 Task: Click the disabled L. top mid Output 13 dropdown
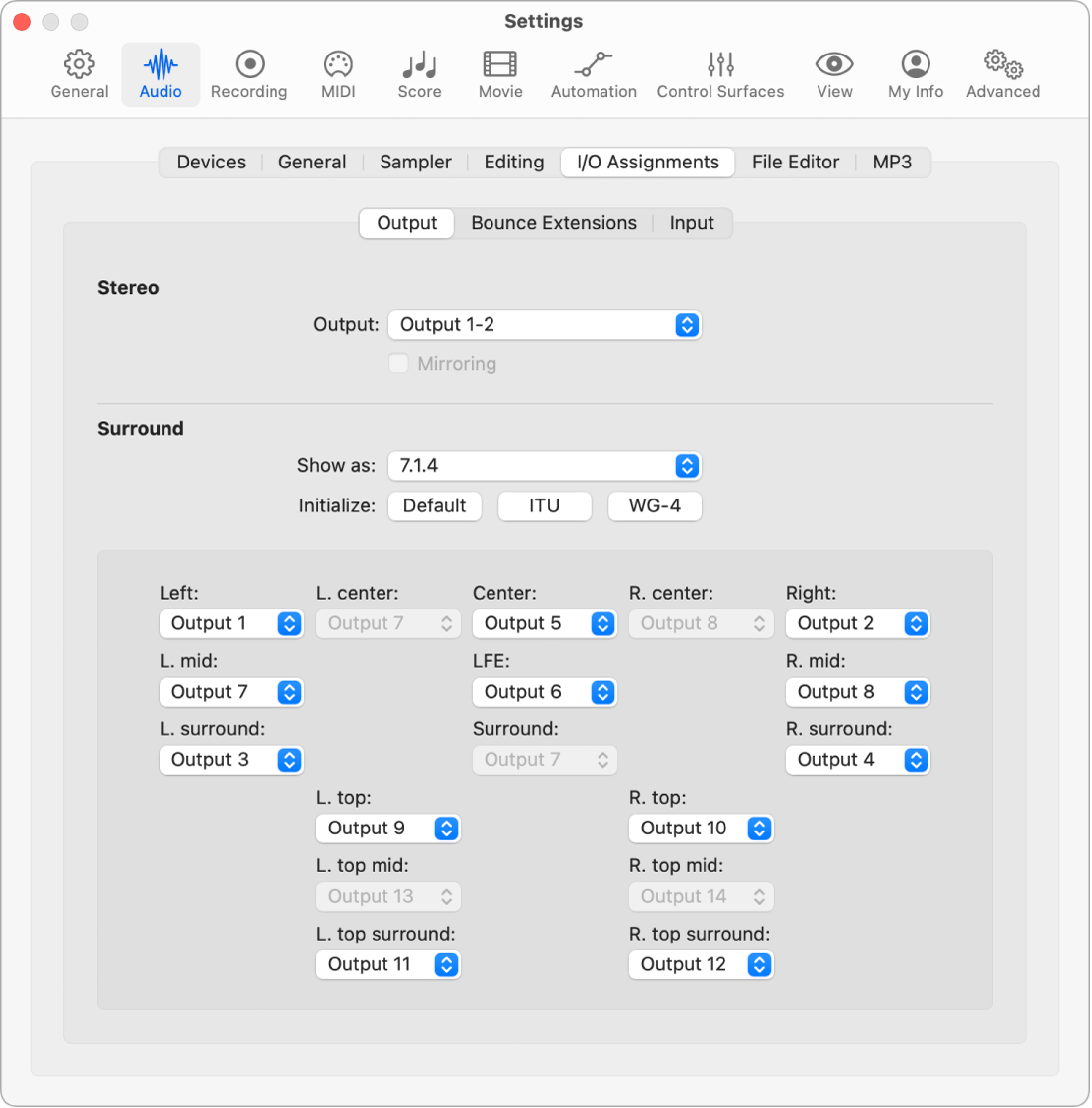(388, 897)
